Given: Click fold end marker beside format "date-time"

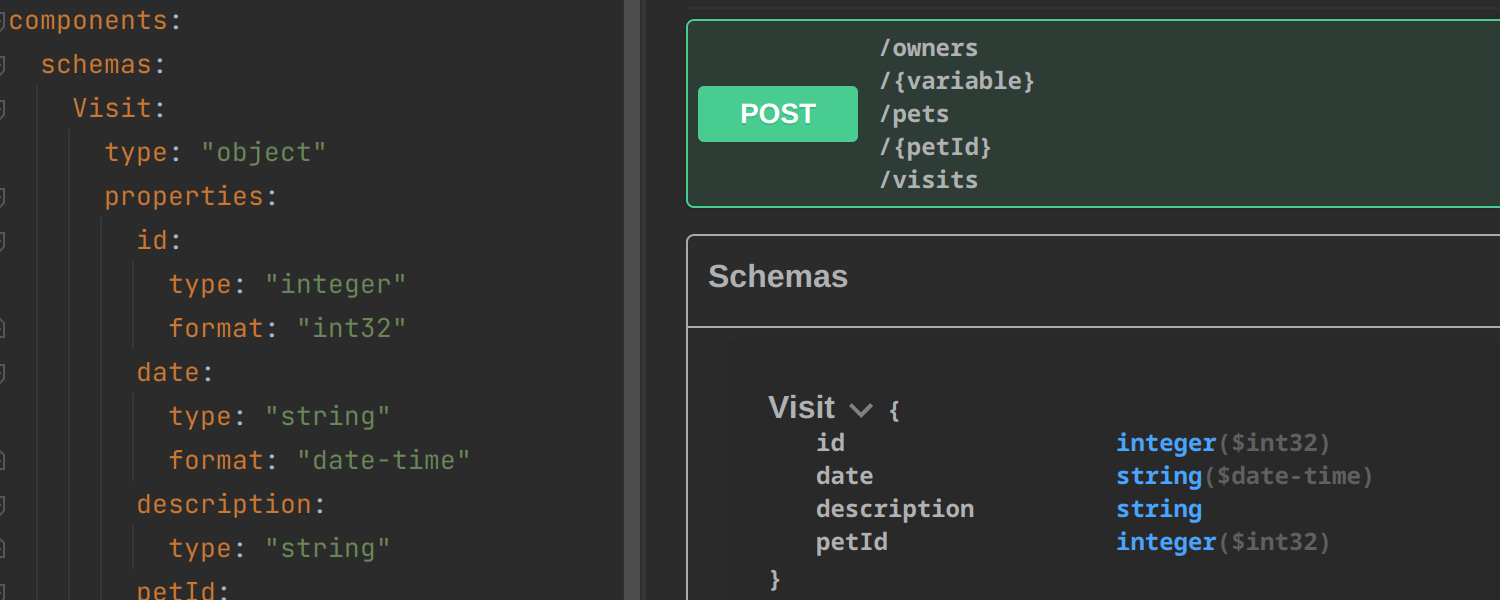Looking at the screenshot, I should coord(2,460).
